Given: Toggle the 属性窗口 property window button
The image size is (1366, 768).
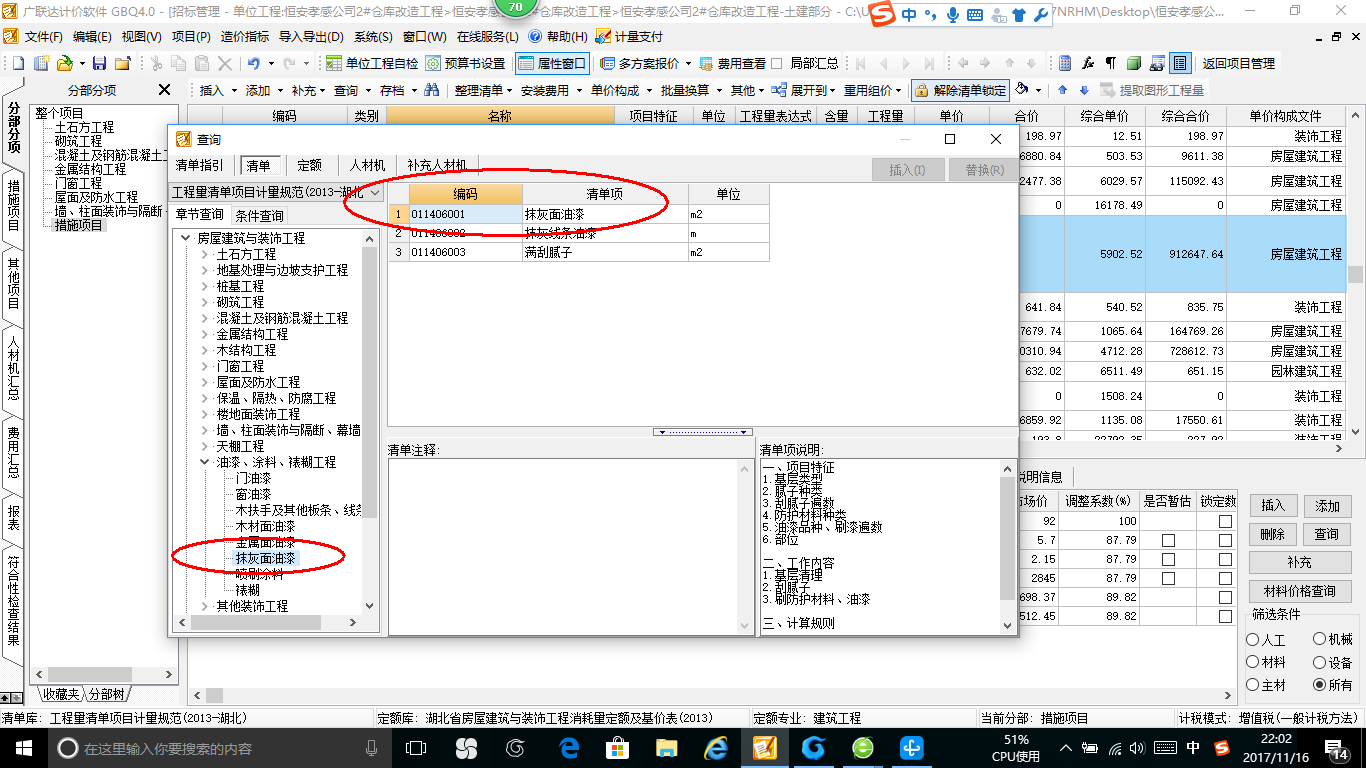Looking at the screenshot, I should tap(552, 63).
